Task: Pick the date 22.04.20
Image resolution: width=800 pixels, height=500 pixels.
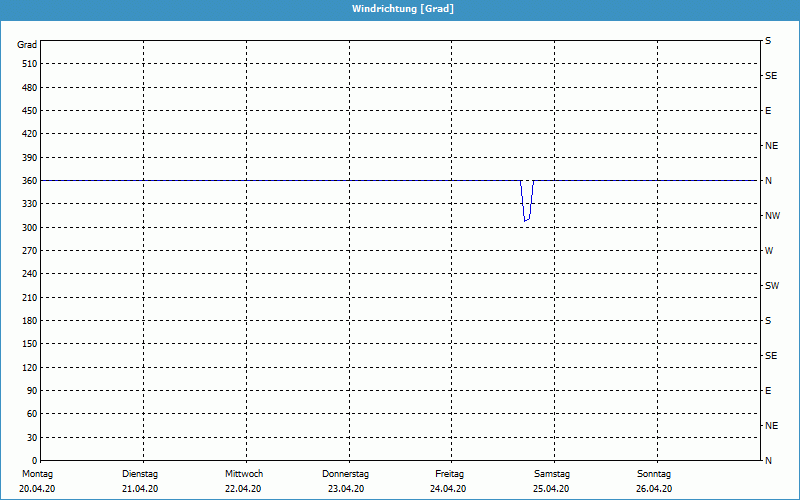Action: click(x=243, y=489)
